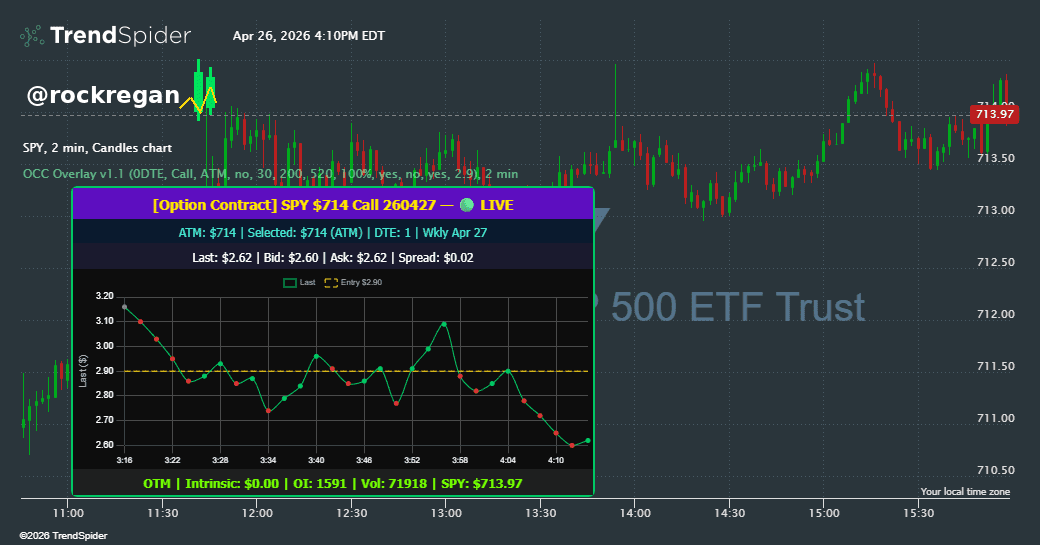Toggle the Last series legend item
The image size is (1040, 545).
point(299,282)
